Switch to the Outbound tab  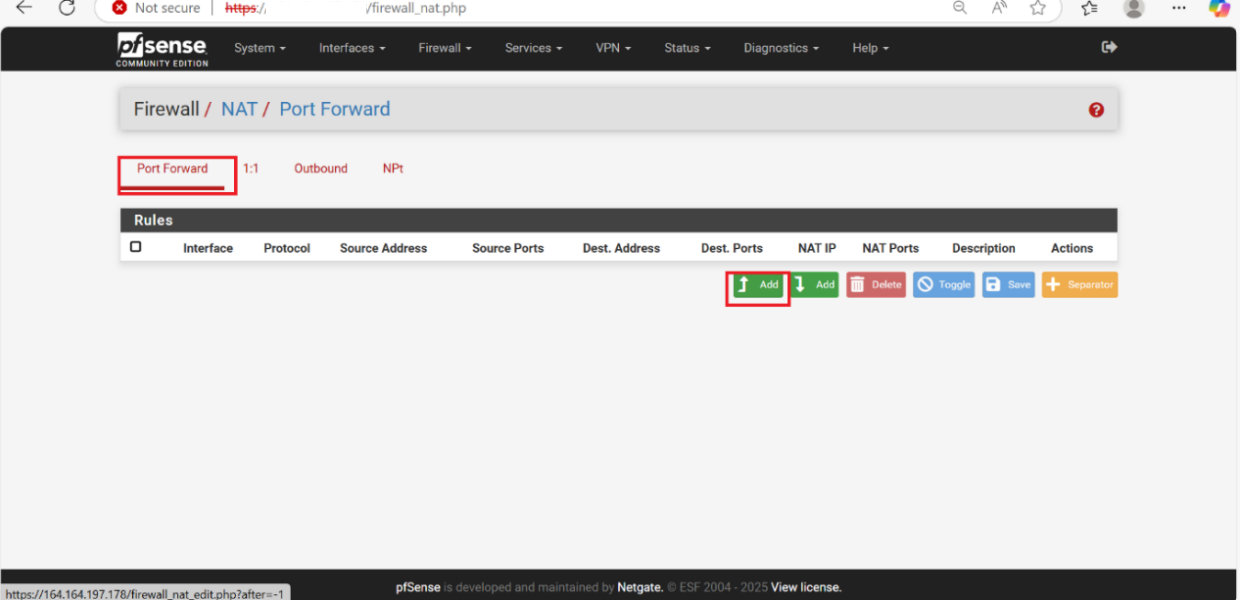(321, 169)
